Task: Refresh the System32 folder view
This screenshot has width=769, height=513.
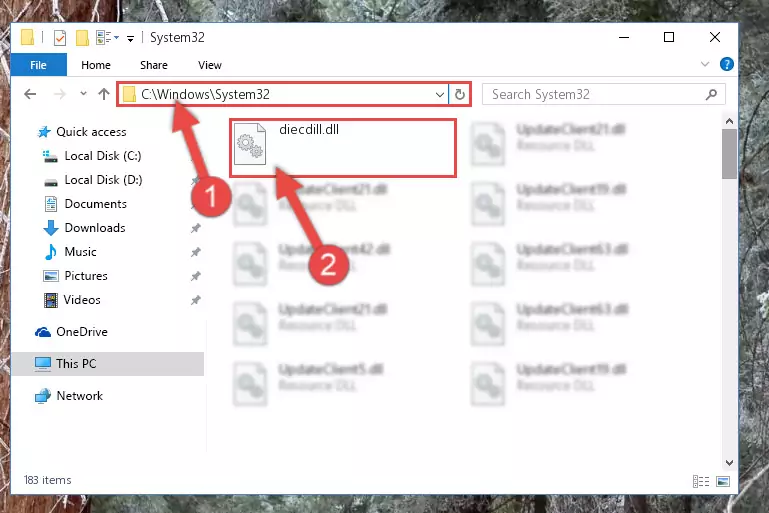Action: click(x=460, y=94)
